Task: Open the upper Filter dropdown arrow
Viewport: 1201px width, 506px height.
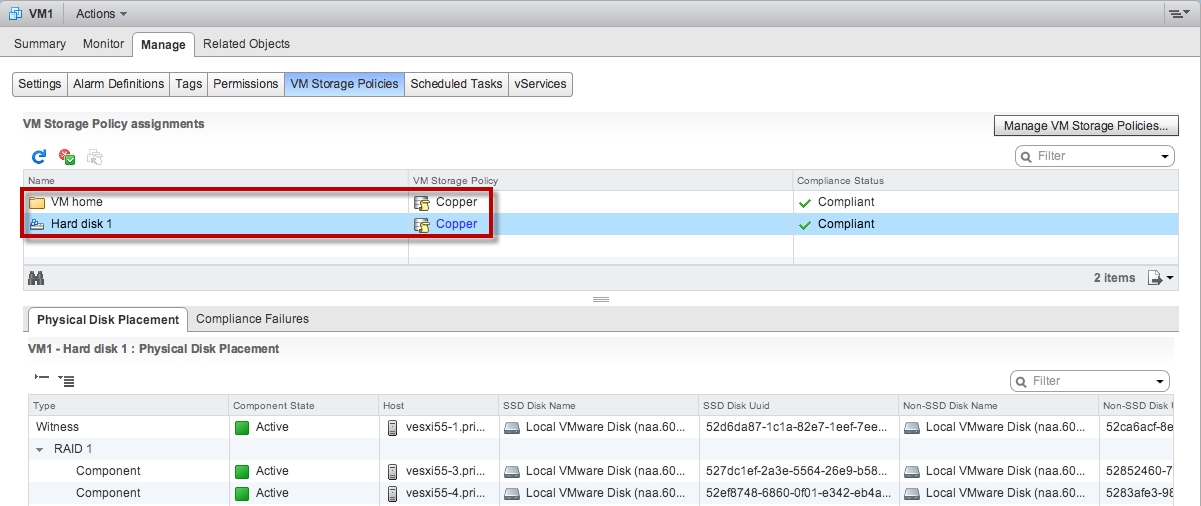Action: click(x=1165, y=157)
